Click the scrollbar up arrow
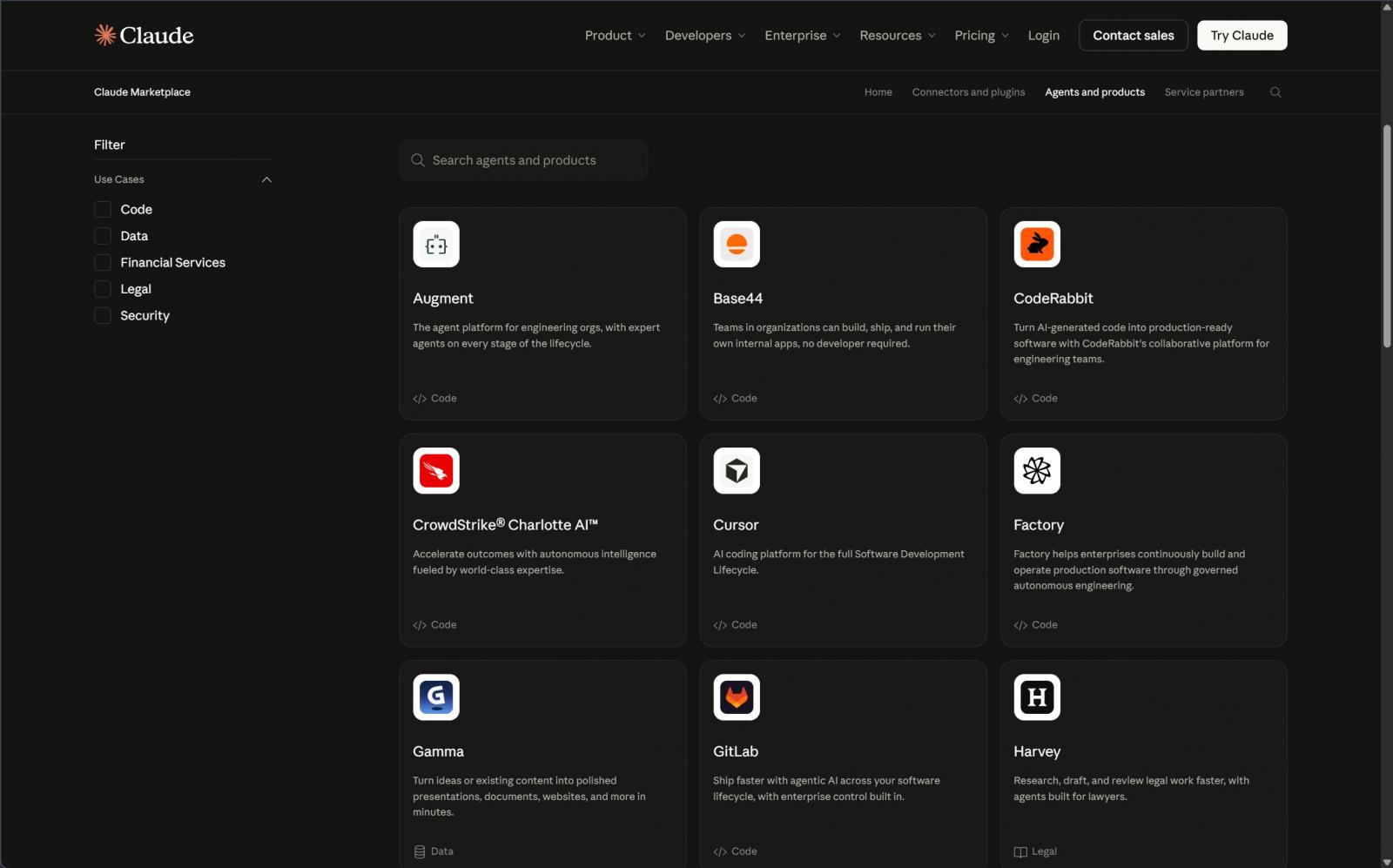 coord(1387,6)
